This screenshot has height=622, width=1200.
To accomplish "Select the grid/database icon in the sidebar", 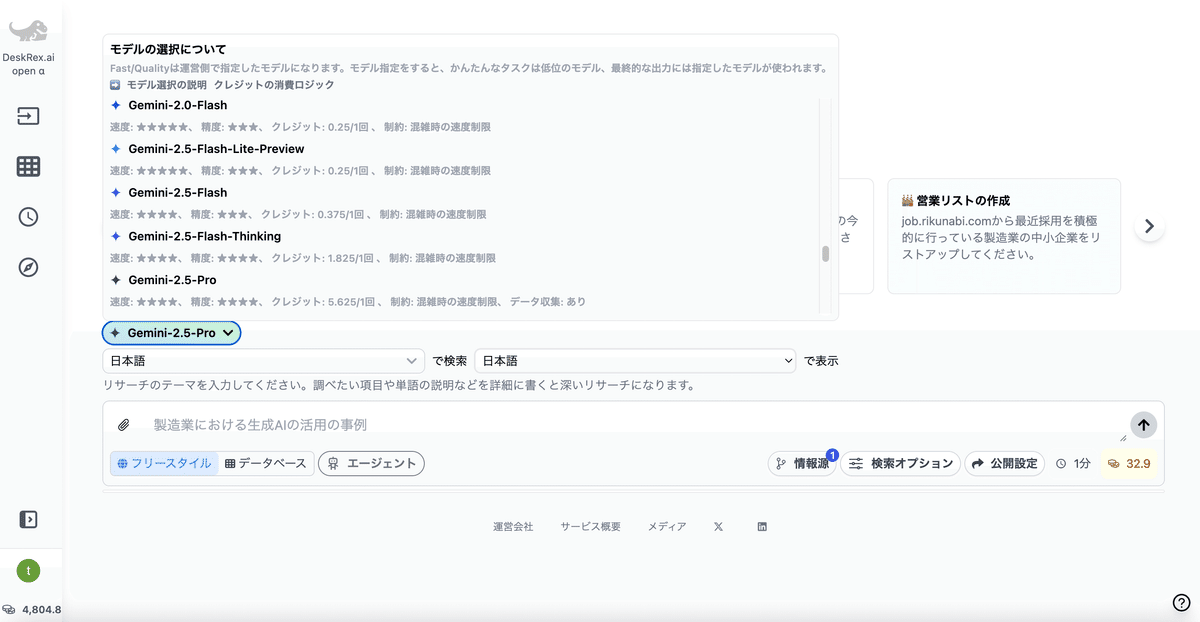I will point(28,167).
